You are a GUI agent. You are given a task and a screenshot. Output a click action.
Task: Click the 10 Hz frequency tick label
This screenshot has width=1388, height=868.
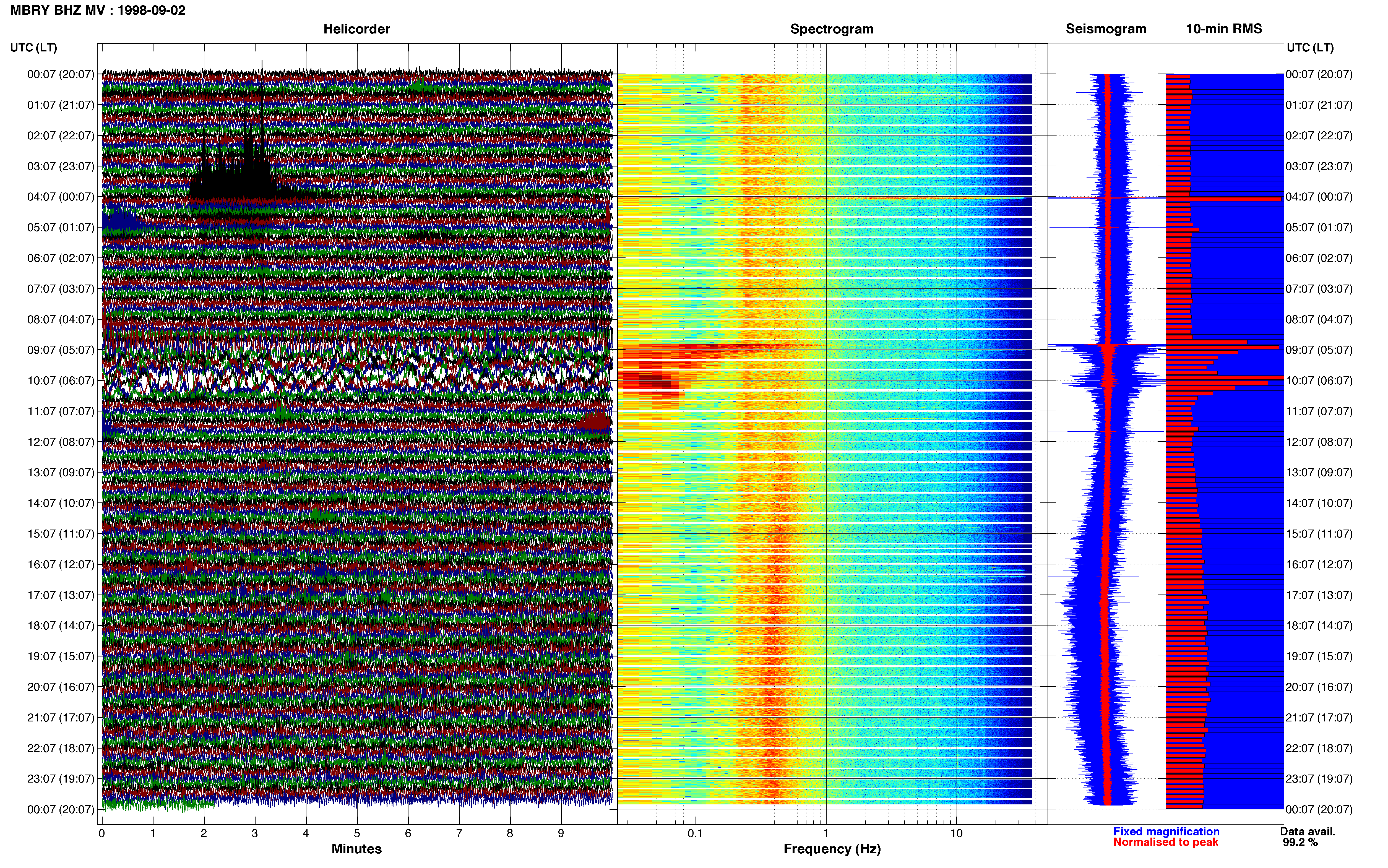tap(956, 833)
